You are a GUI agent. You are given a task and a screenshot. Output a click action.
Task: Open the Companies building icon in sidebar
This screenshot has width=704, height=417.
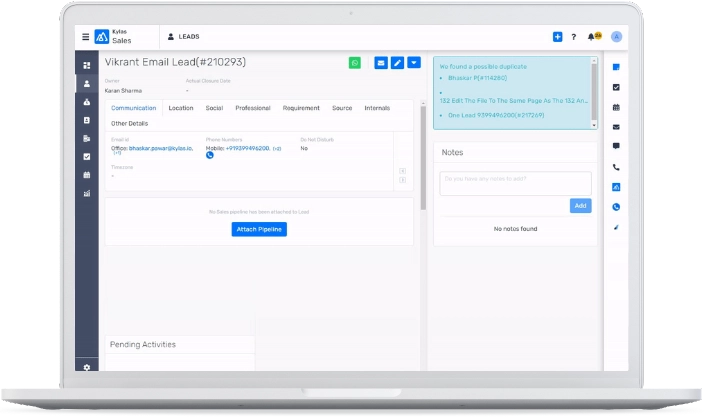[x=87, y=139]
